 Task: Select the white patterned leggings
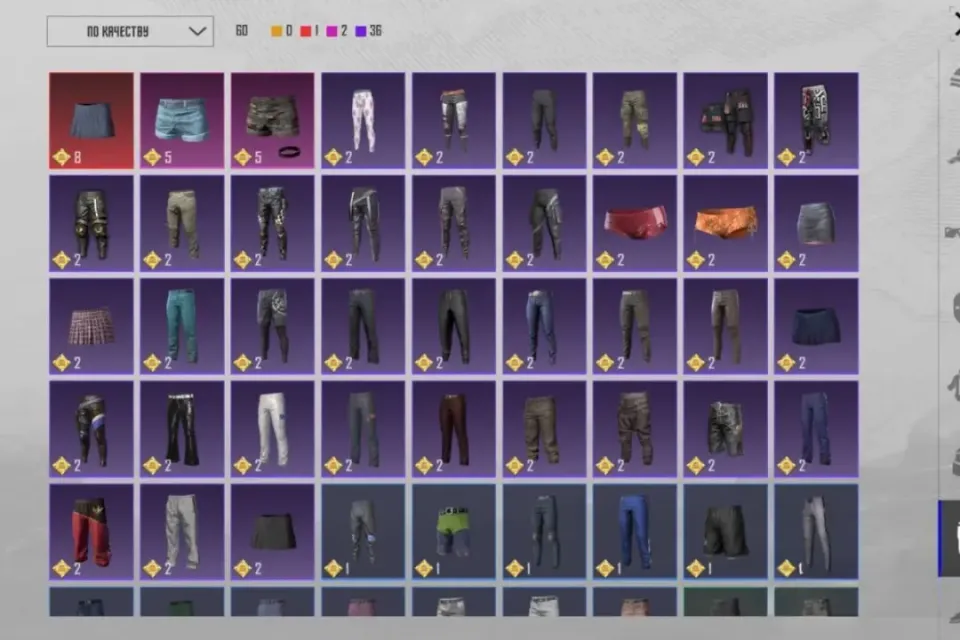363,120
